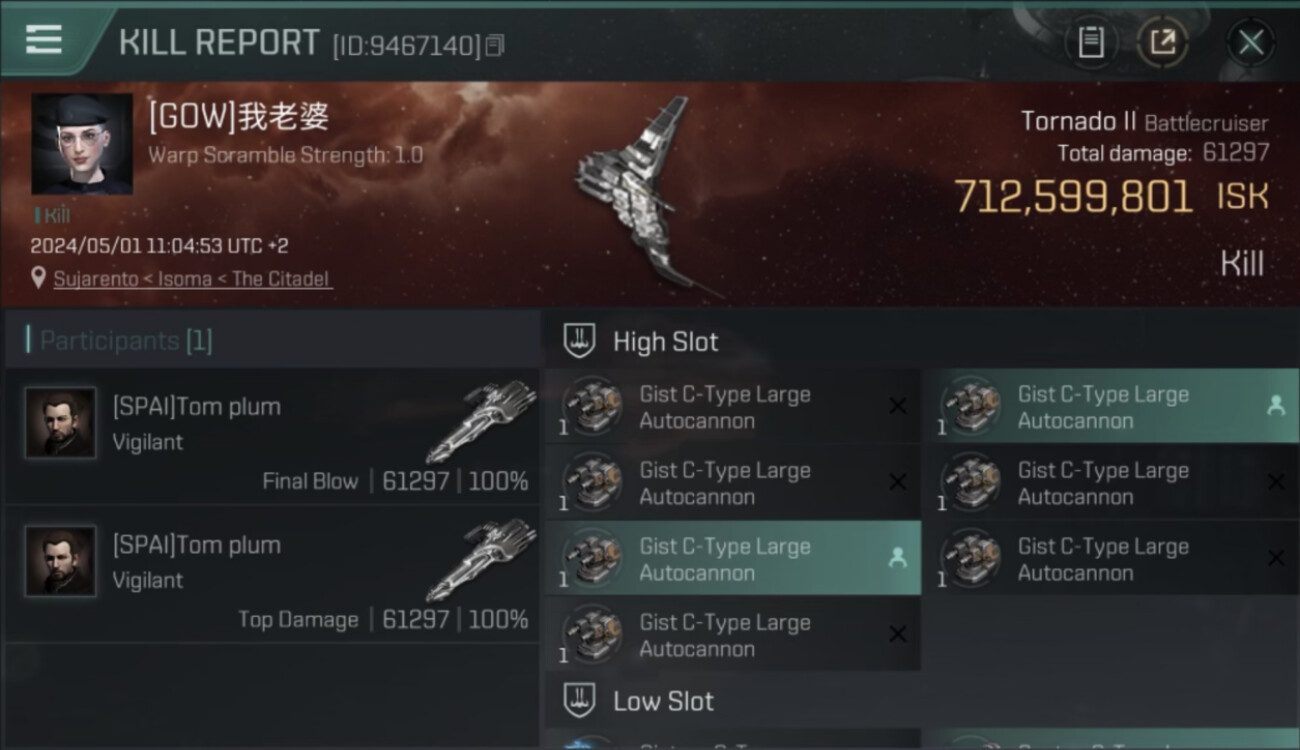Select the High Slot section header

665,342
